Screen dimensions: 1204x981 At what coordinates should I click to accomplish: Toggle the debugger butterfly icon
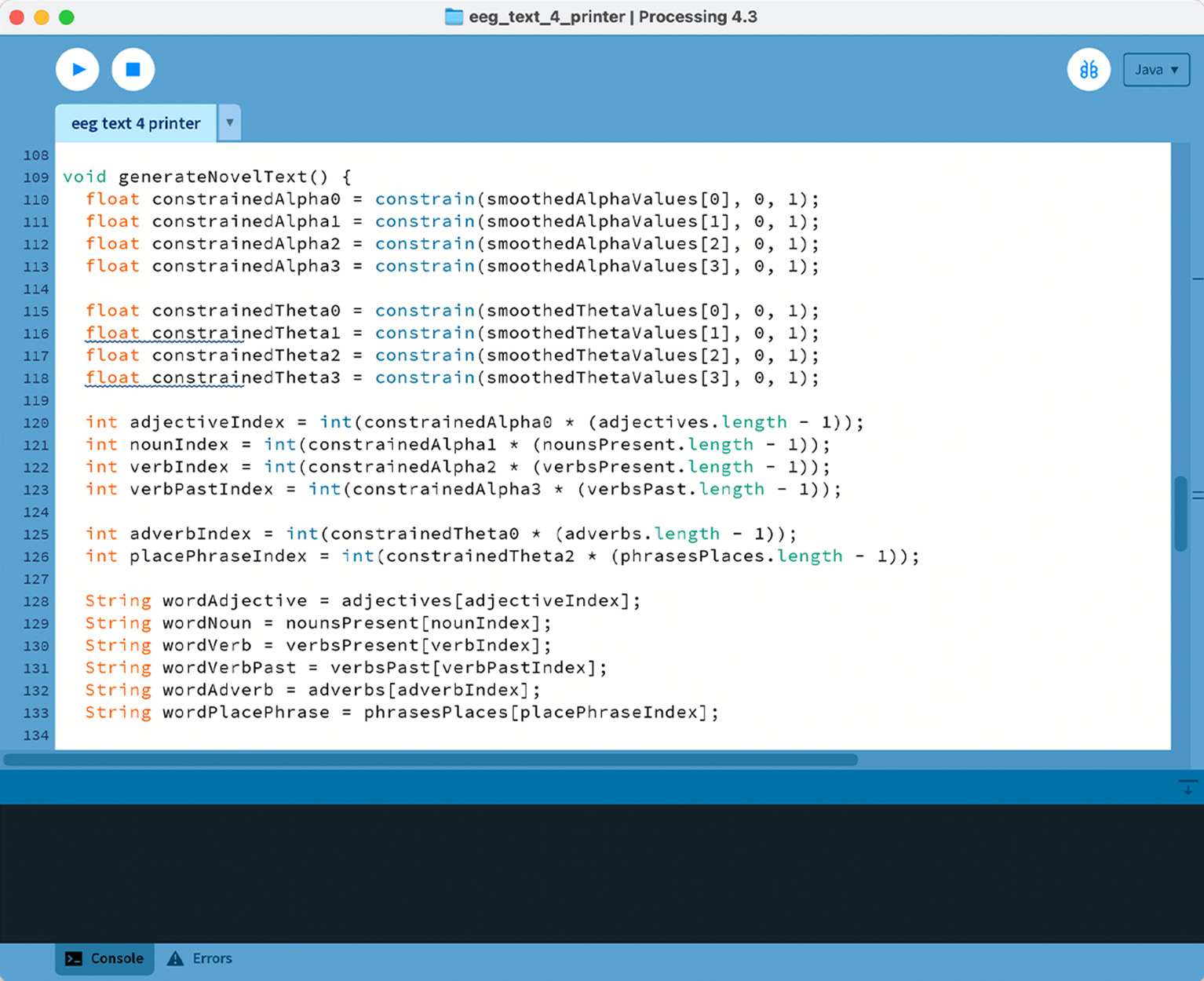1089,70
